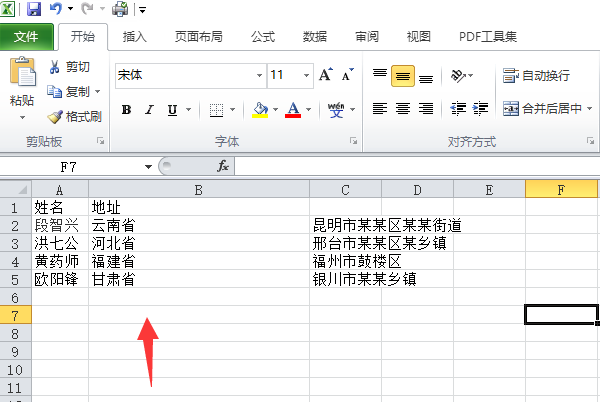Click the increase font size icon
The width and height of the screenshot is (600, 402).
(326, 75)
